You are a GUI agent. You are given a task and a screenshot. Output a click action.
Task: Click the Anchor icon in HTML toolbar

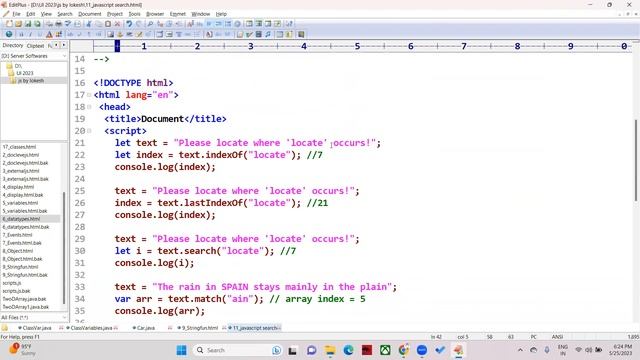[x=120, y=35]
